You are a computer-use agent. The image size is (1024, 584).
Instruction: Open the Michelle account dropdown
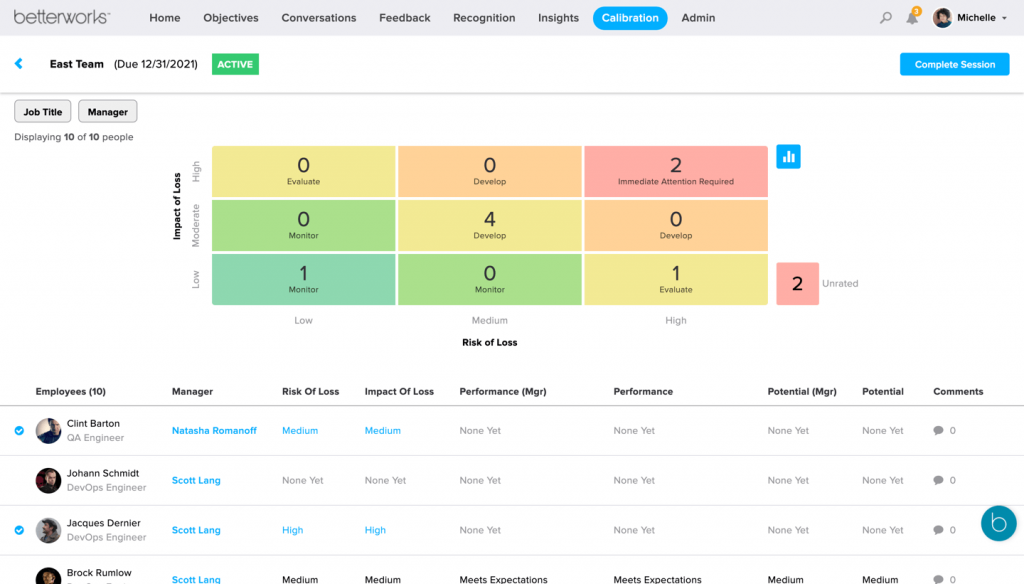965,18
